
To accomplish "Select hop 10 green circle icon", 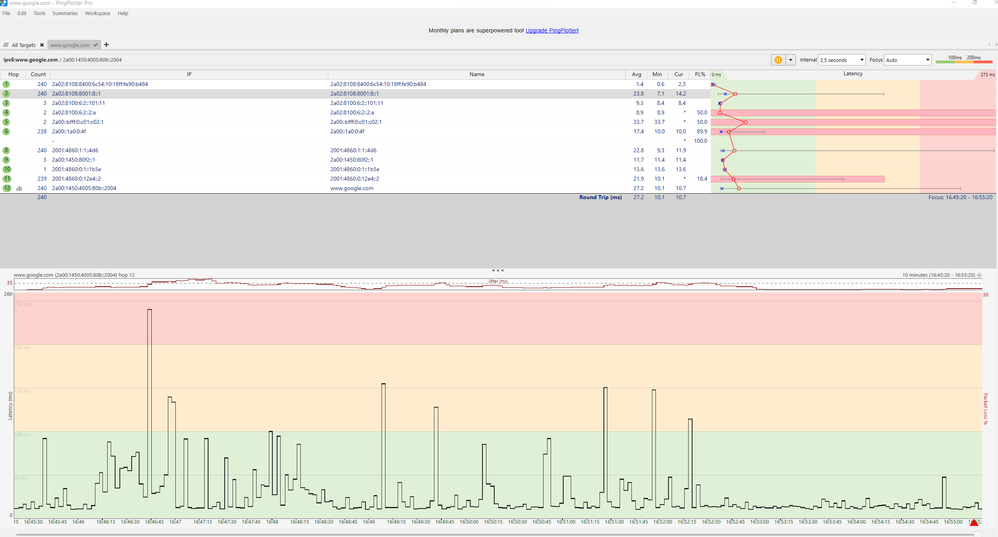I will click(x=6, y=169).
